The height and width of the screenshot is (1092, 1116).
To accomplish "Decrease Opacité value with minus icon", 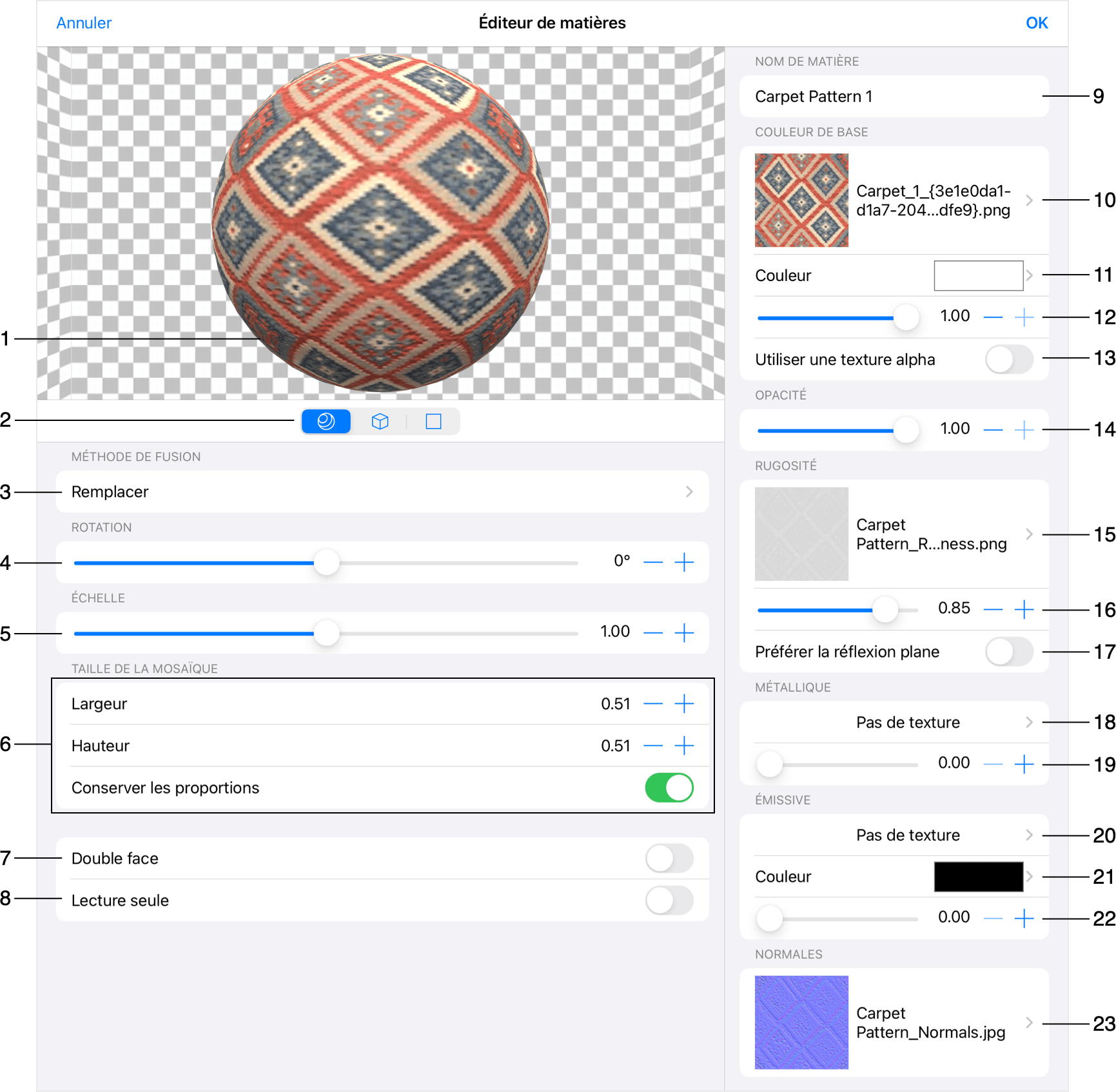I will (994, 430).
